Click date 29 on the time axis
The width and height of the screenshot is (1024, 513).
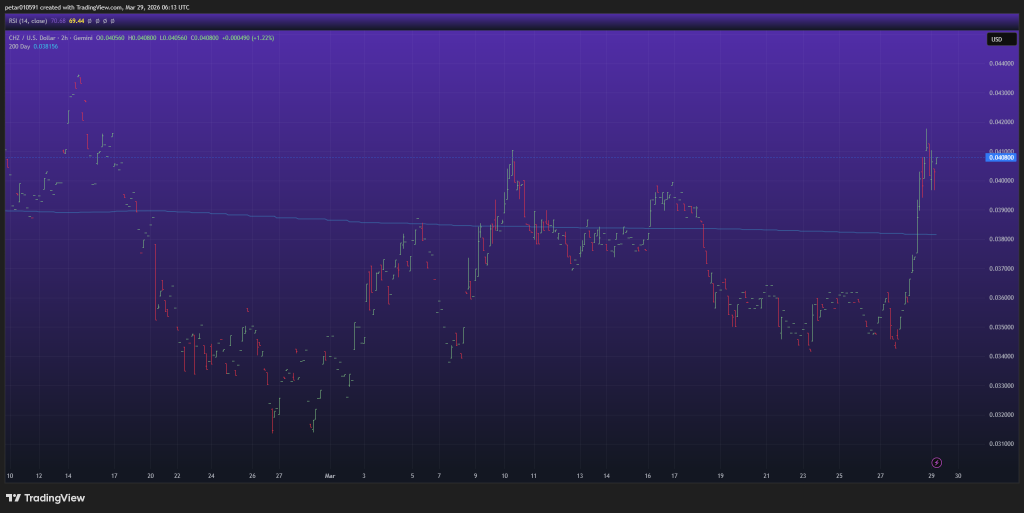931,476
